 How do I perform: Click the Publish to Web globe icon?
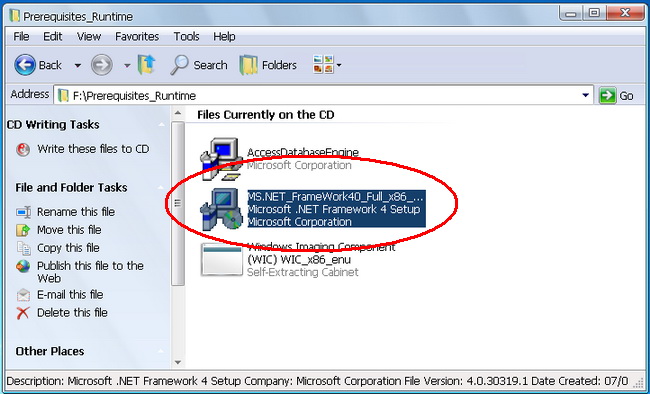click(23, 266)
